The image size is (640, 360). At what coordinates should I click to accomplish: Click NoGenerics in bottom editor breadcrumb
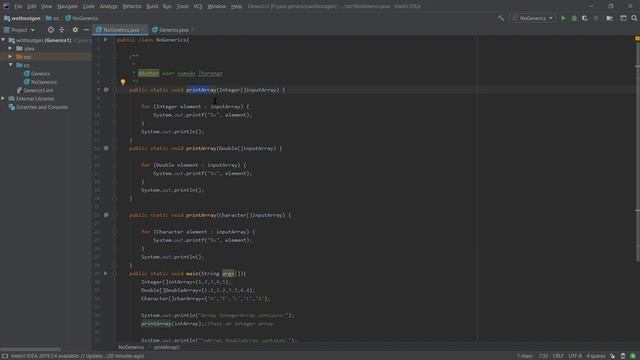[x=131, y=347]
